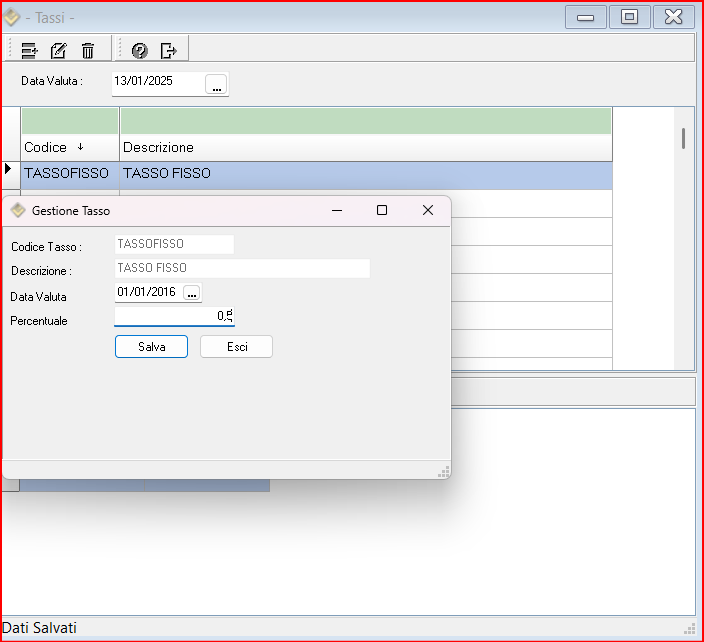Click the Percentuale input field
This screenshot has height=642, width=704.
pos(174,316)
